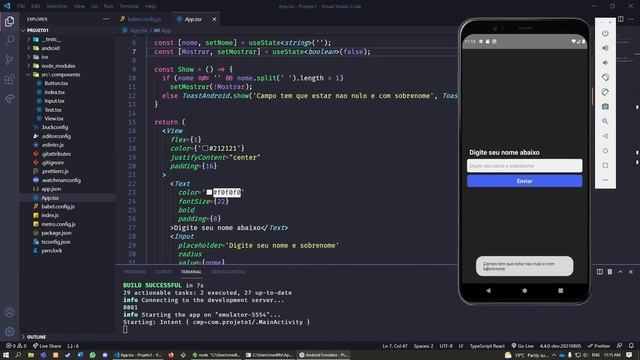
Task: Open the Extensions view
Action: tap(9, 79)
